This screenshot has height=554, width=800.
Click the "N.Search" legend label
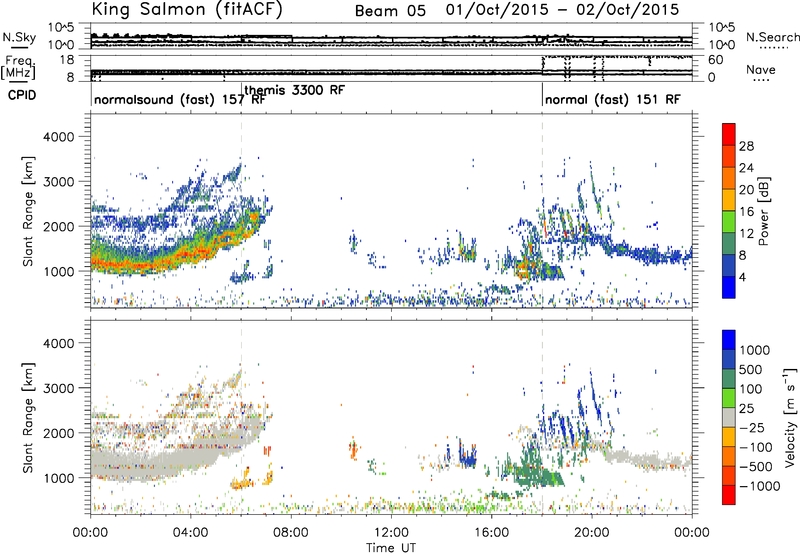tap(772, 37)
